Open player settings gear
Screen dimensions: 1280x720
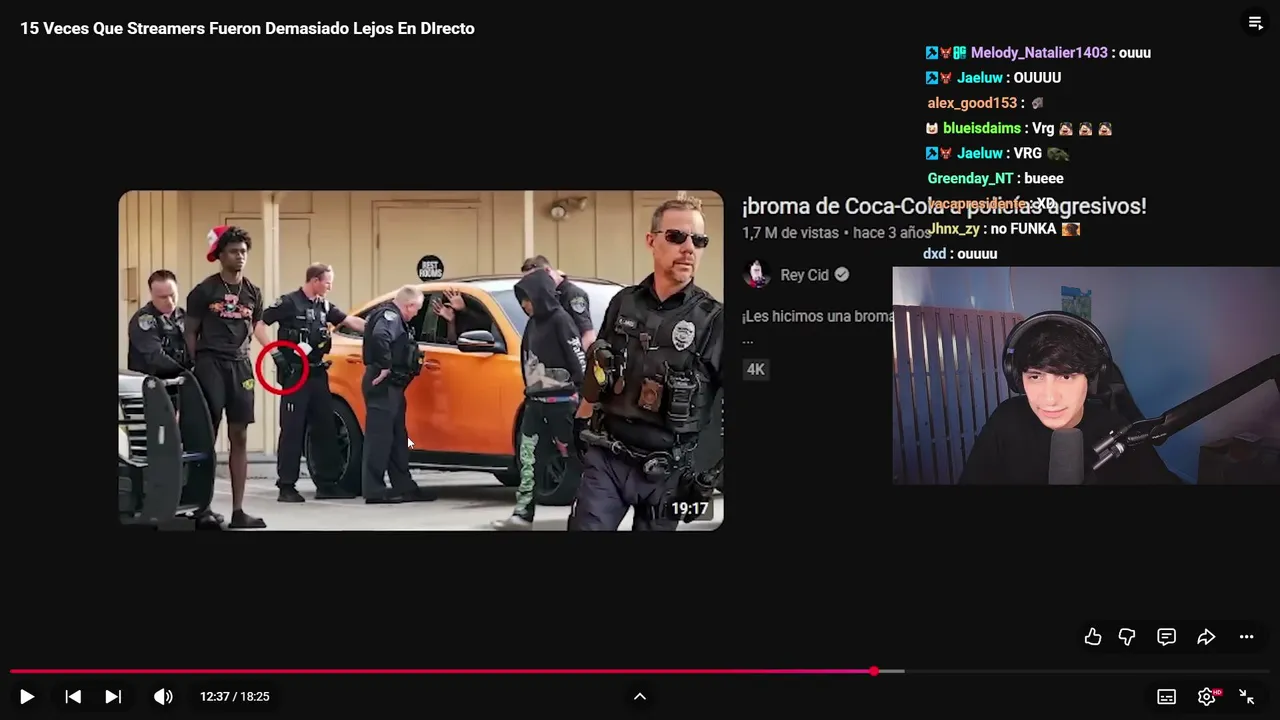(x=1207, y=697)
